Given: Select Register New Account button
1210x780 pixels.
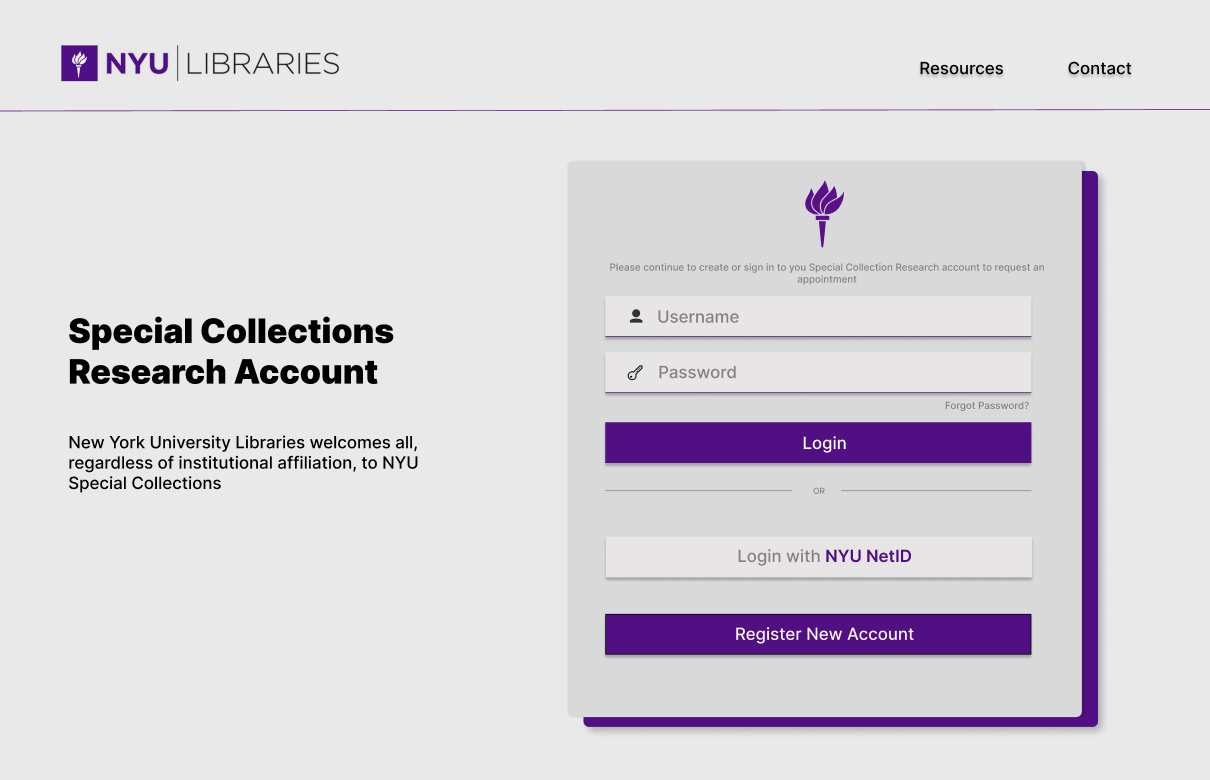Looking at the screenshot, I should [818, 634].
